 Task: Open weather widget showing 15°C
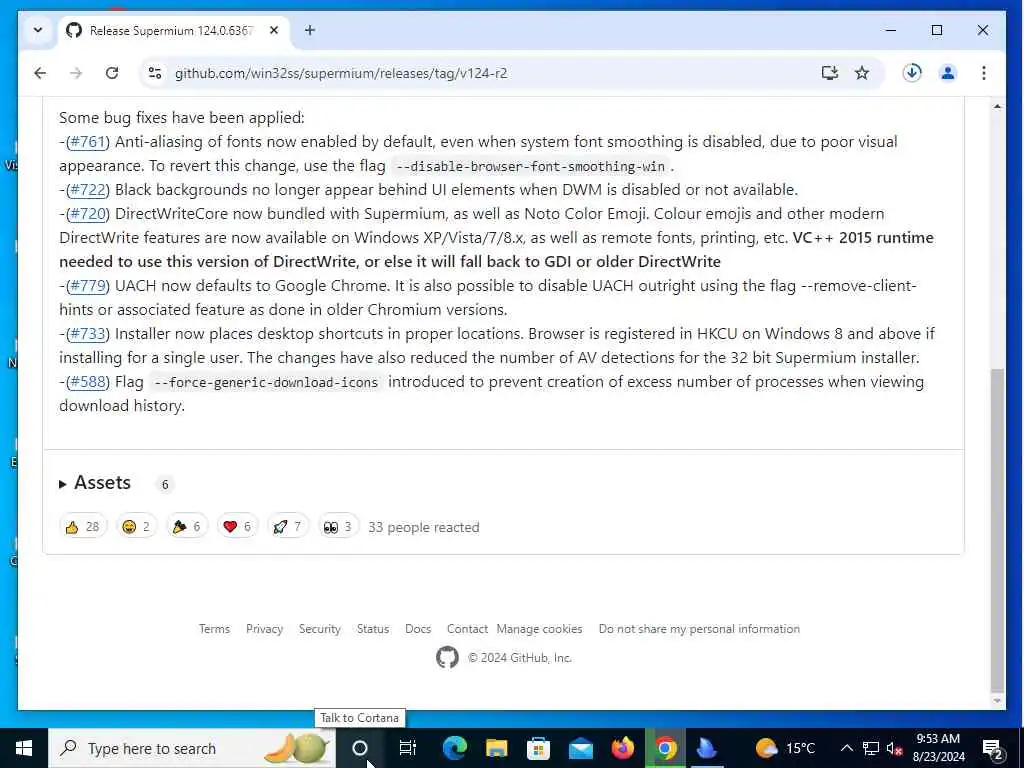point(786,748)
